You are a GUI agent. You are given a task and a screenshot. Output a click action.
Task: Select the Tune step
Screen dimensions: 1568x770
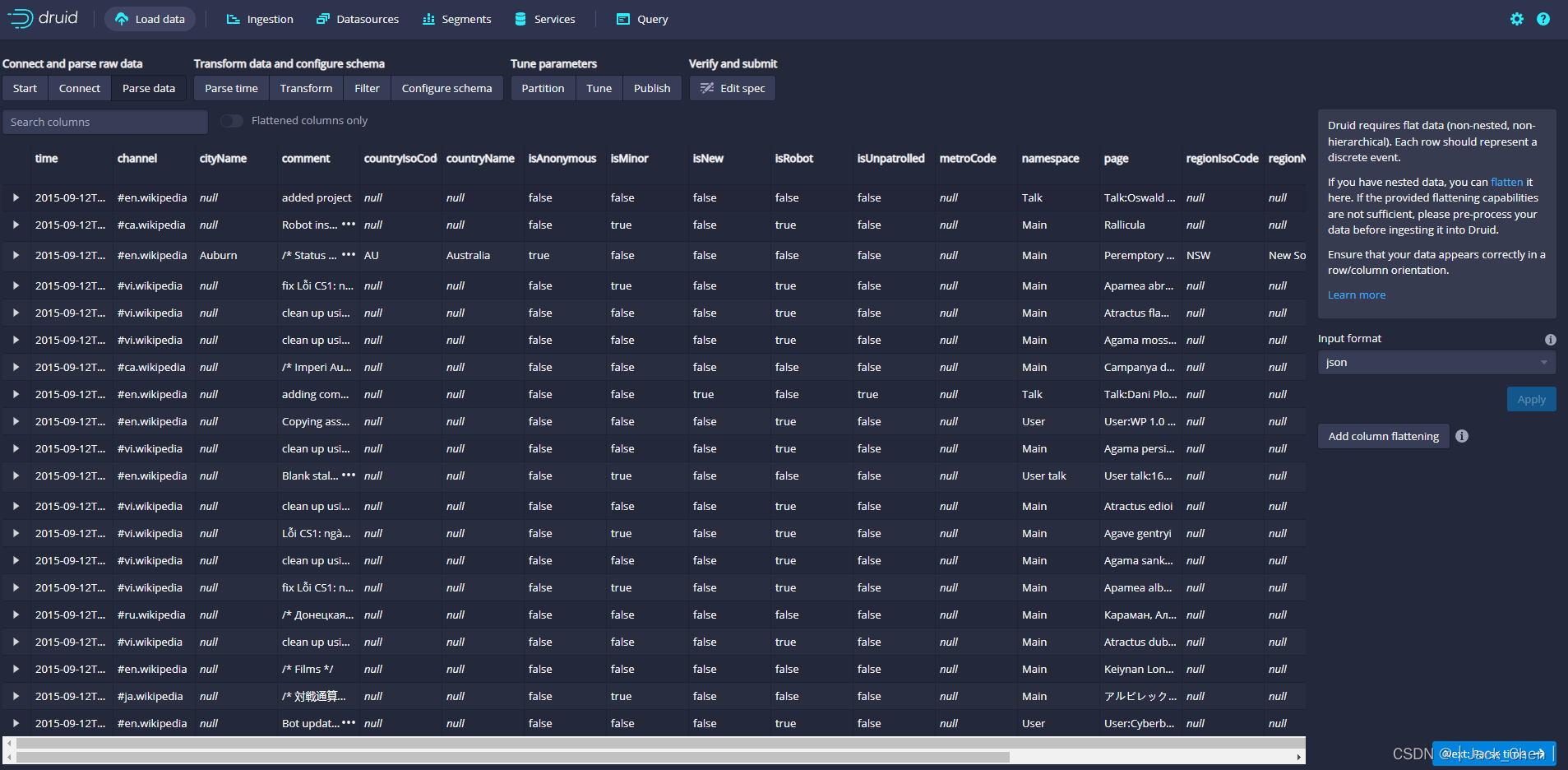click(x=599, y=88)
